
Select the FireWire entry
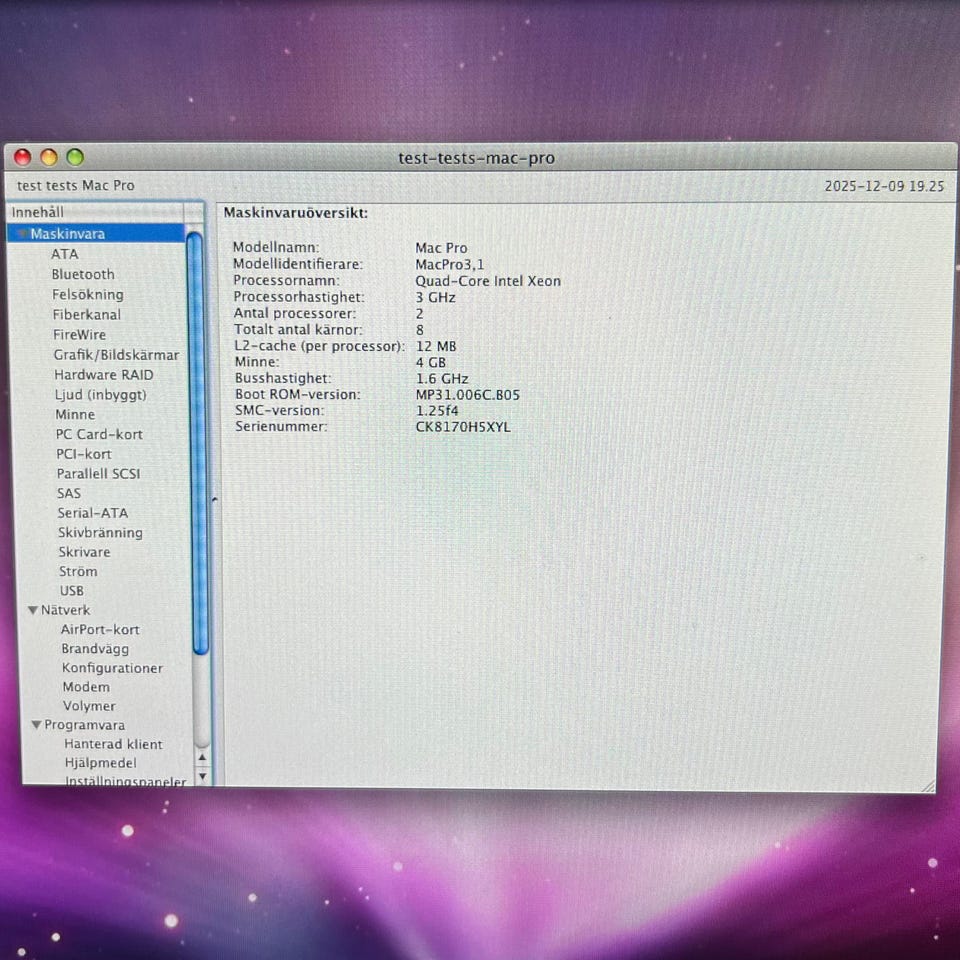click(x=79, y=335)
